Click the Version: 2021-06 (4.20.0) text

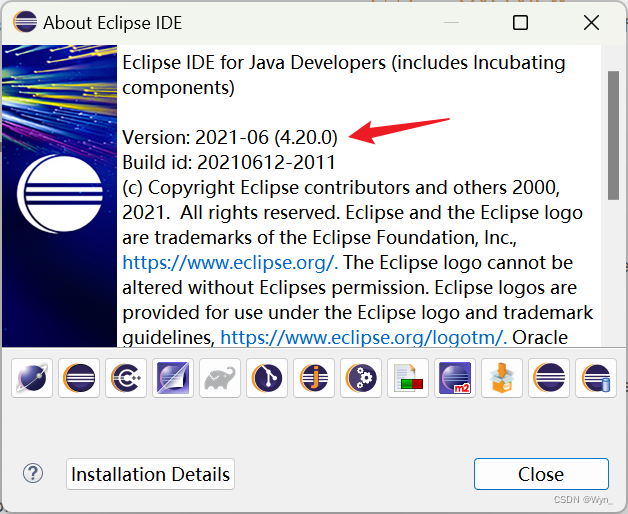(230, 137)
